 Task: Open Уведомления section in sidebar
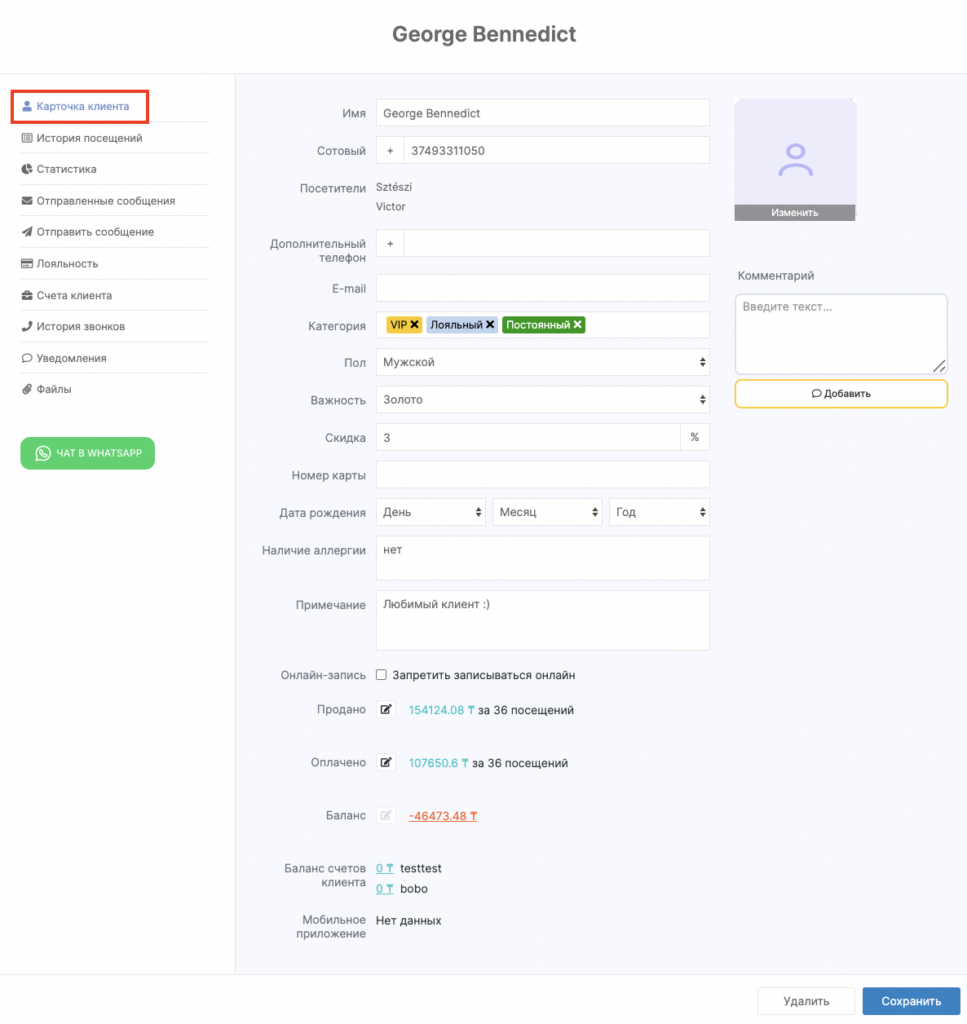click(71, 358)
